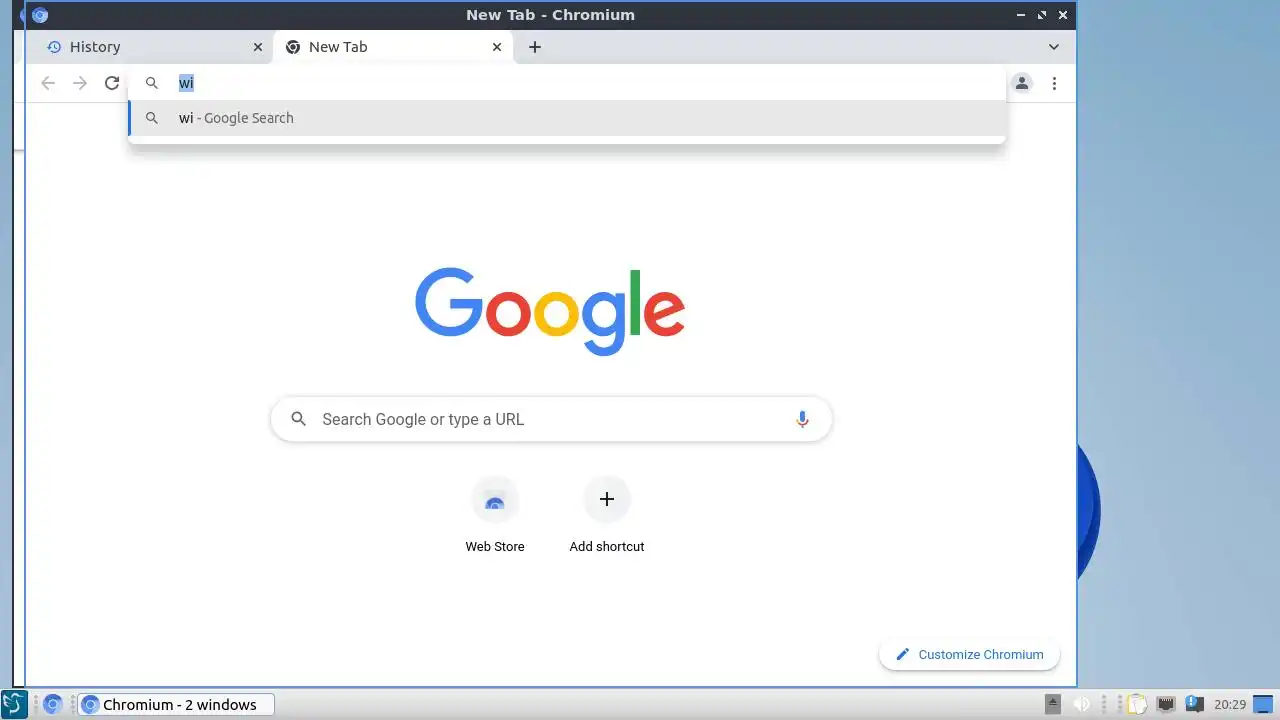This screenshot has width=1280, height=720.
Task: Click the Chromium icon in the title bar
Action: [x=40, y=15]
